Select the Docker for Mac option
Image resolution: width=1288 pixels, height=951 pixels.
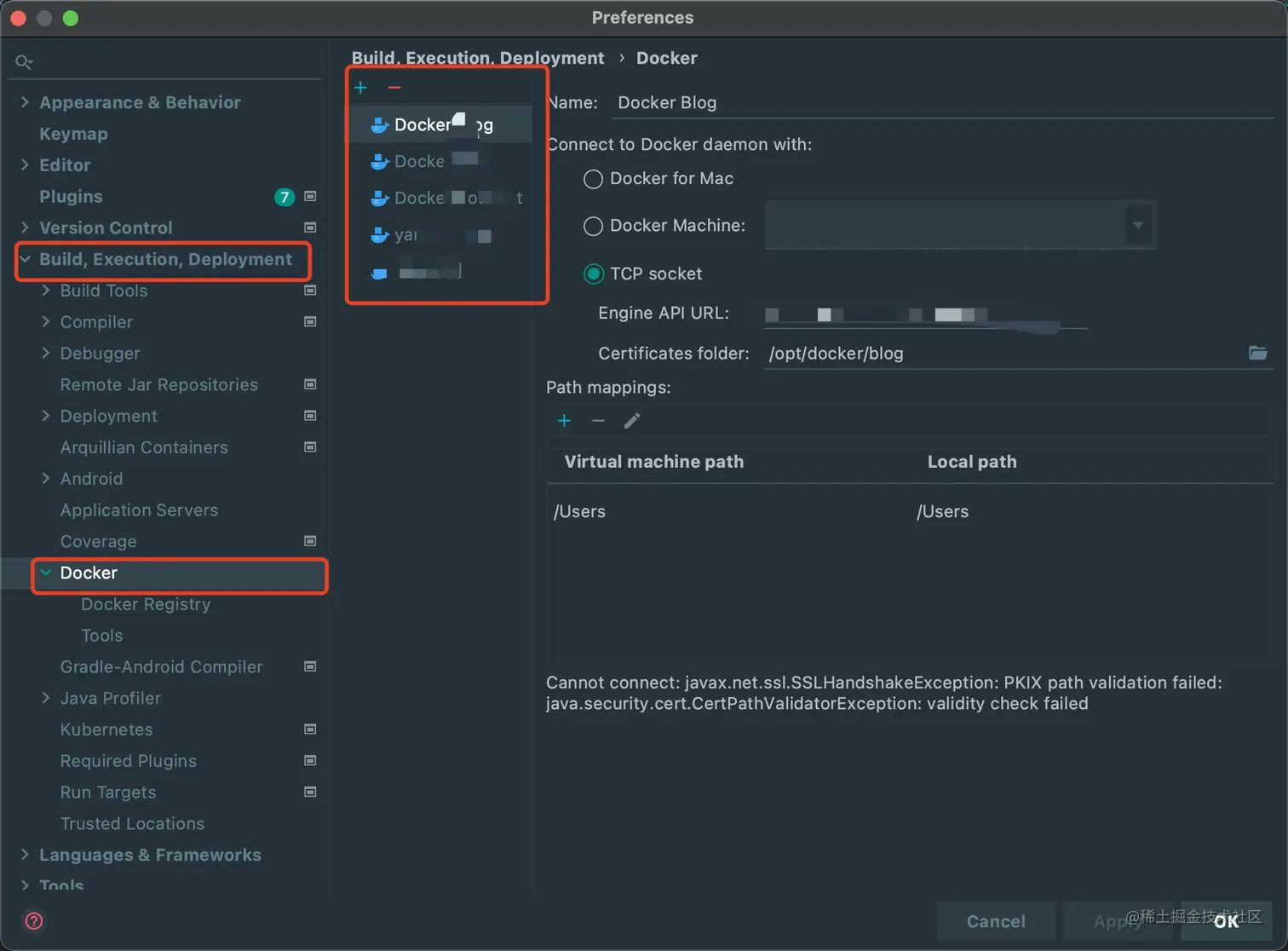pos(593,179)
